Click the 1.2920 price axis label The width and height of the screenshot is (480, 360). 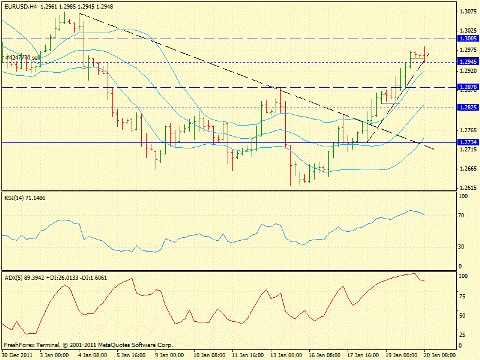[x=468, y=71]
